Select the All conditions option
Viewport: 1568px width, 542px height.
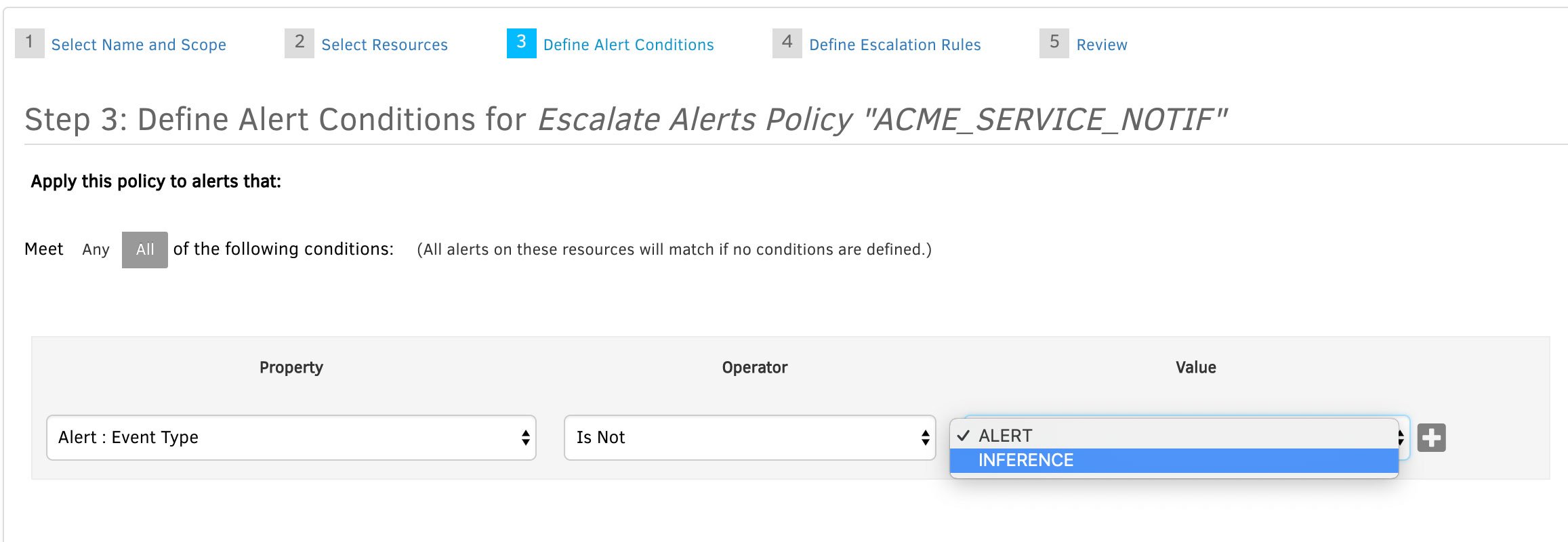click(x=144, y=249)
